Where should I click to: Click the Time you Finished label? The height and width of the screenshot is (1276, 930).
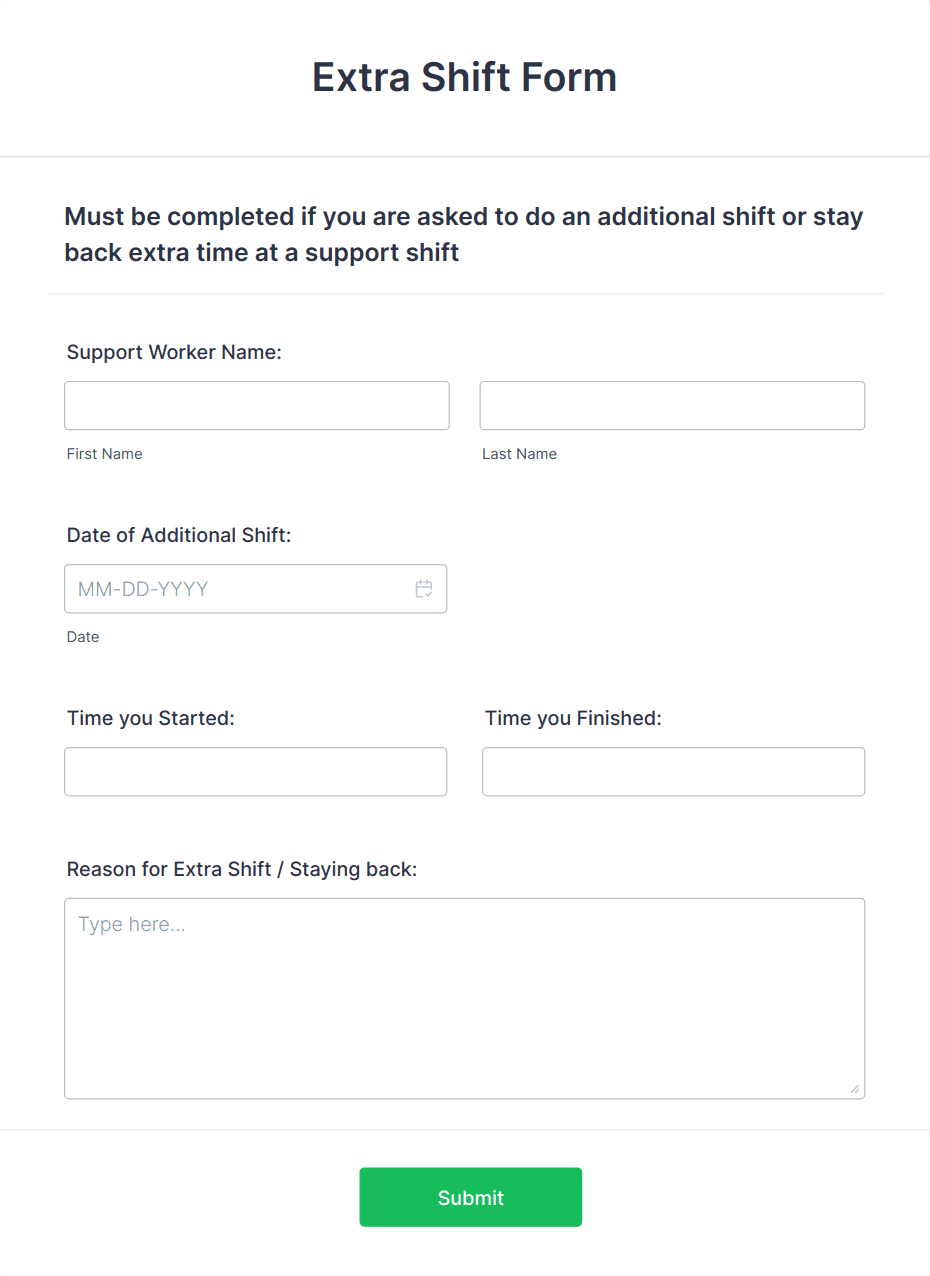click(x=573, y=717)
